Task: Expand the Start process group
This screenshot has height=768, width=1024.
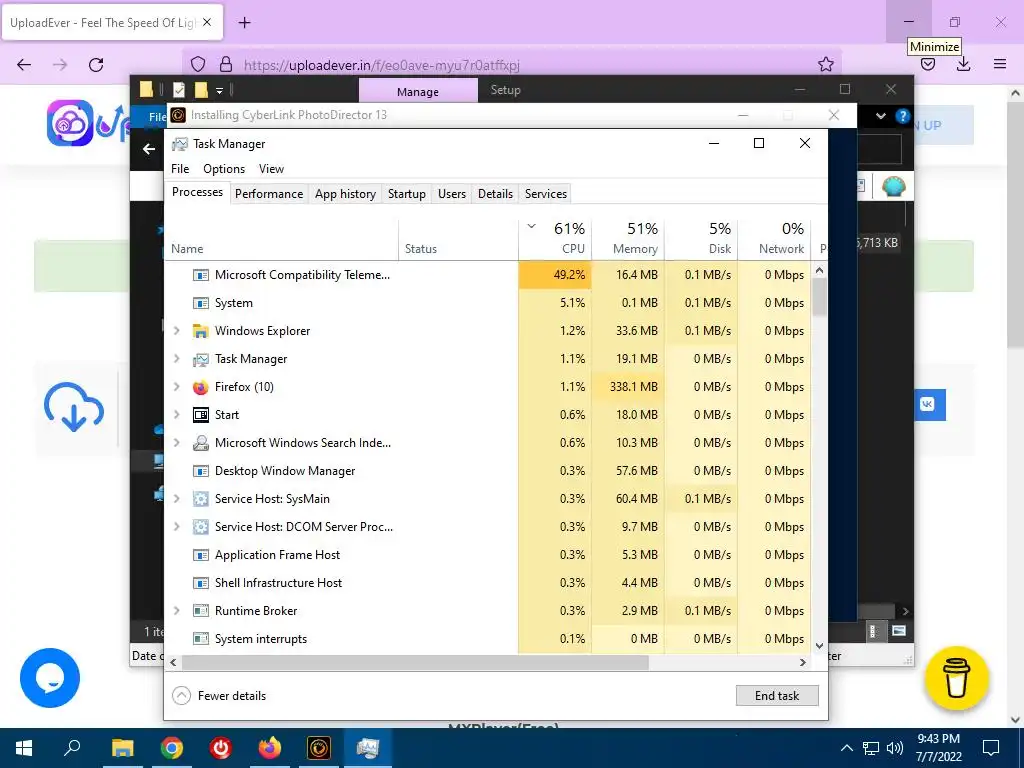Action: [x=176, y=415]
